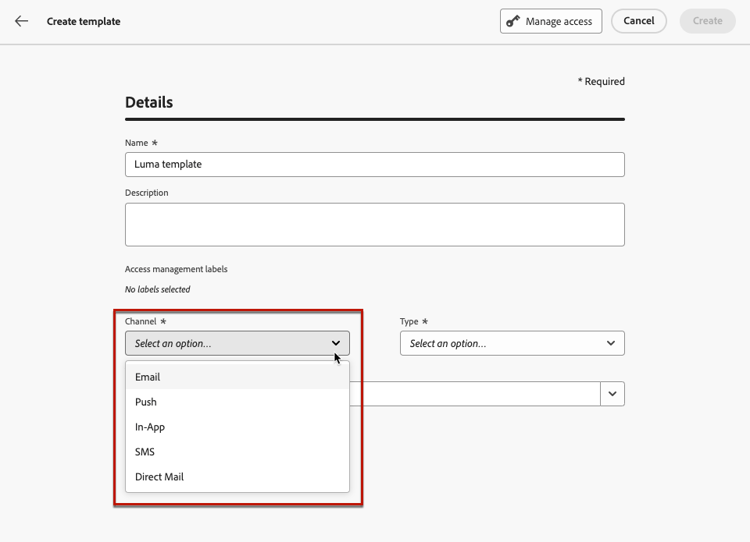Click the Create template page title
Image resolution: width=750 pixels, height=542 pixels.
click(x=83, y=21)
